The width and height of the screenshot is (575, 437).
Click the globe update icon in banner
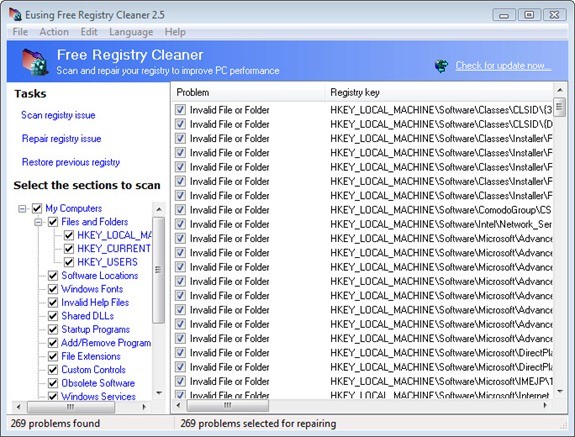click(441, 66)
